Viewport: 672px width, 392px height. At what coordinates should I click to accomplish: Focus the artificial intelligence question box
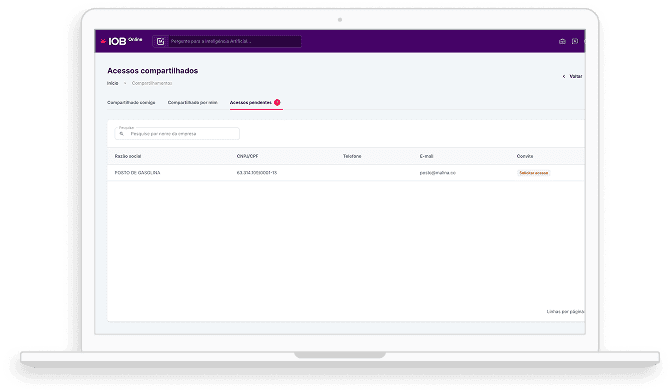234,41
